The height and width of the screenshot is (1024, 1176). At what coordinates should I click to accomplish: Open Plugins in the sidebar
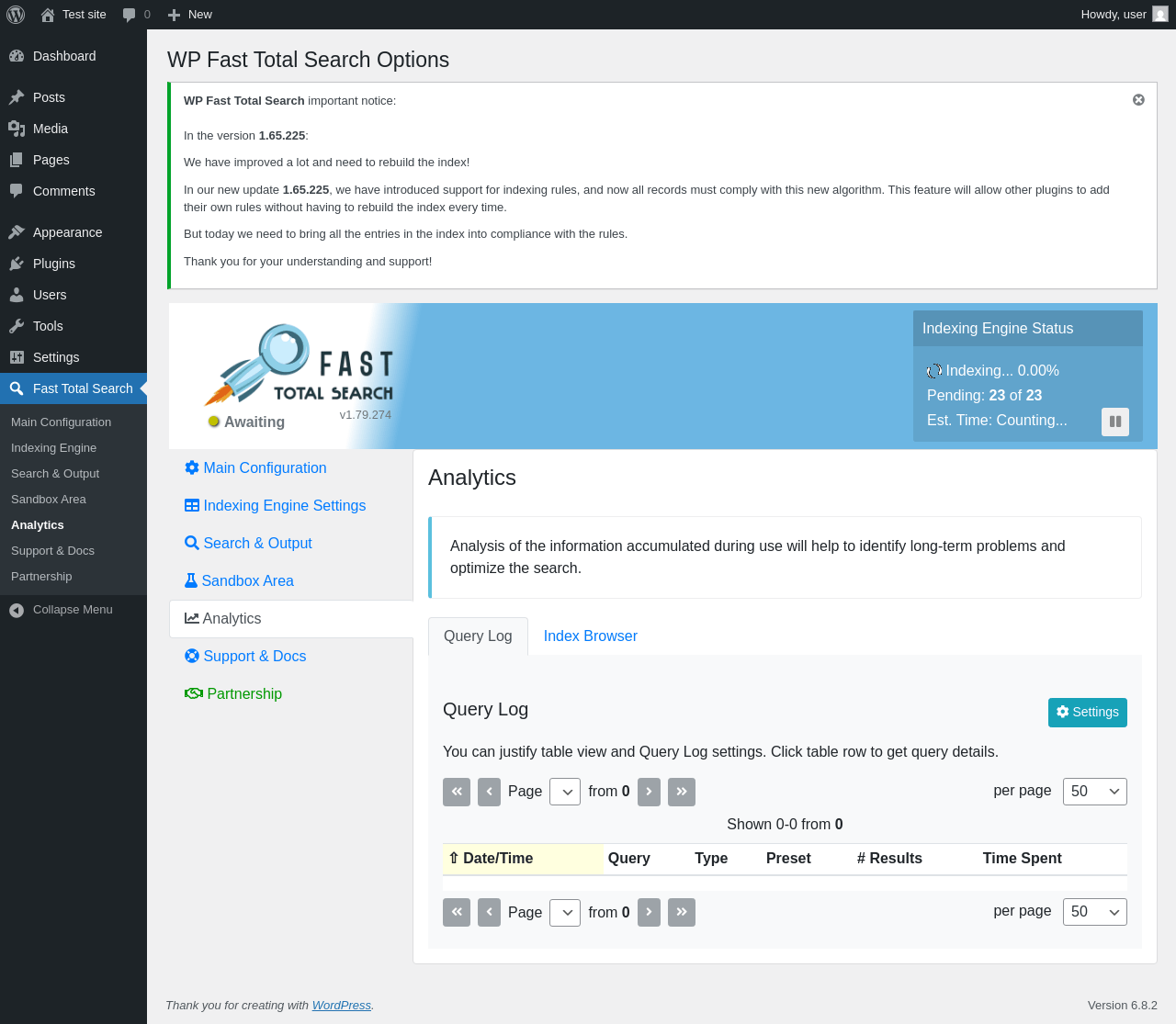(x=73, y=264)
